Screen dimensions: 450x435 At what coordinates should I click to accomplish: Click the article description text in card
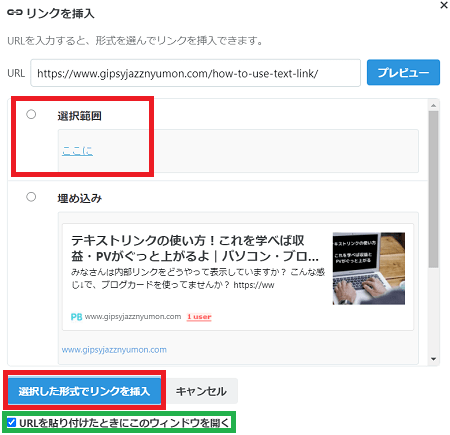point(198,278)
